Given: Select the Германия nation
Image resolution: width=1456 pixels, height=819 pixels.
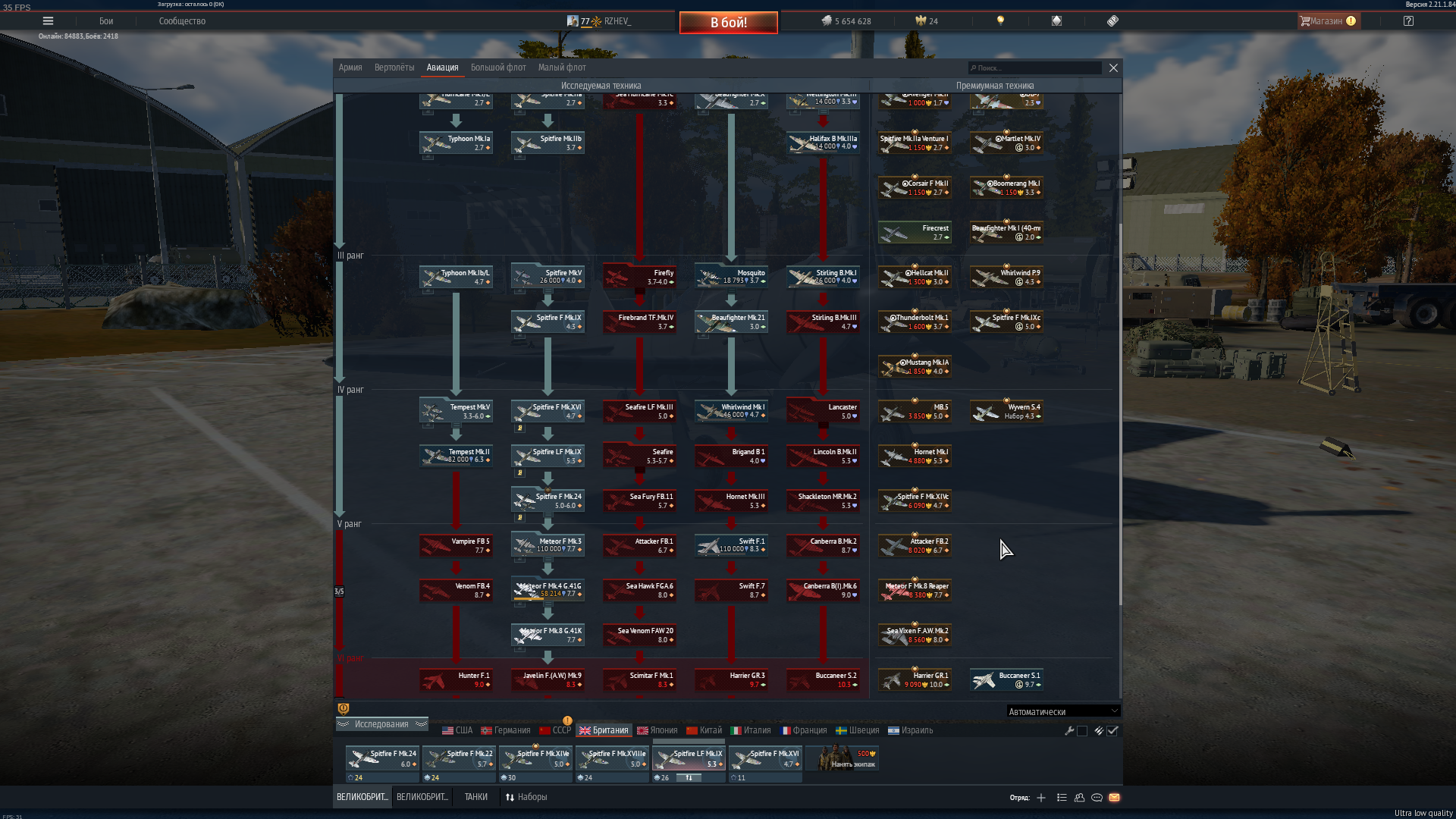Looking at the screenshot, I should (x=506, y=730).
